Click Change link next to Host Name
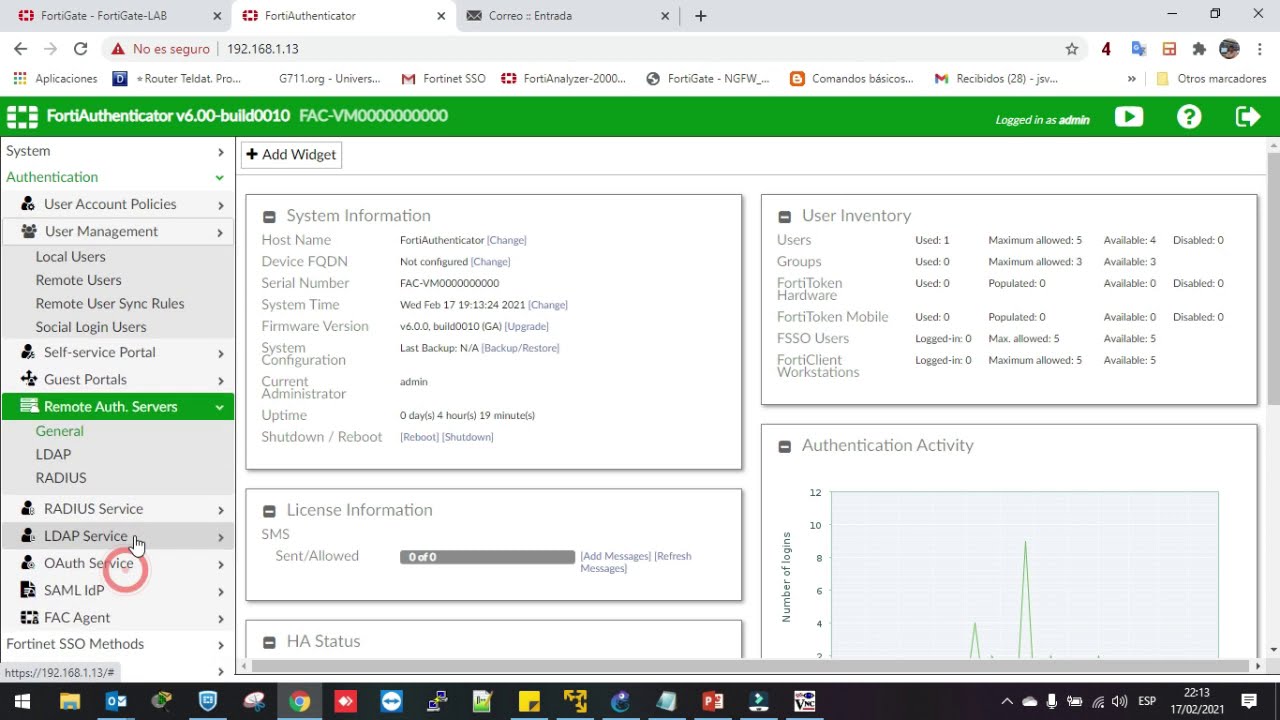This screenshot has height=720, width=1280. tap(506, 240)
